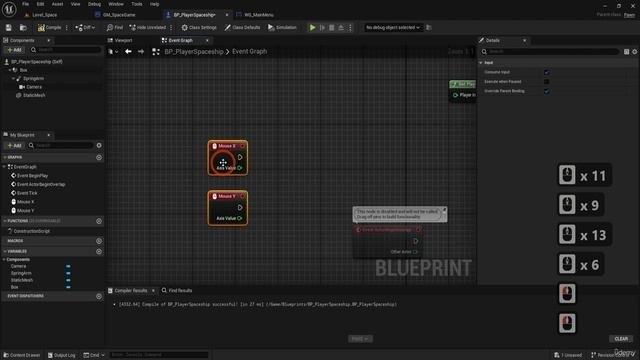Viewport: 640px width, 360px height.
Task: Click the Unreal Engine logo icon
Action: click(9, 9)
